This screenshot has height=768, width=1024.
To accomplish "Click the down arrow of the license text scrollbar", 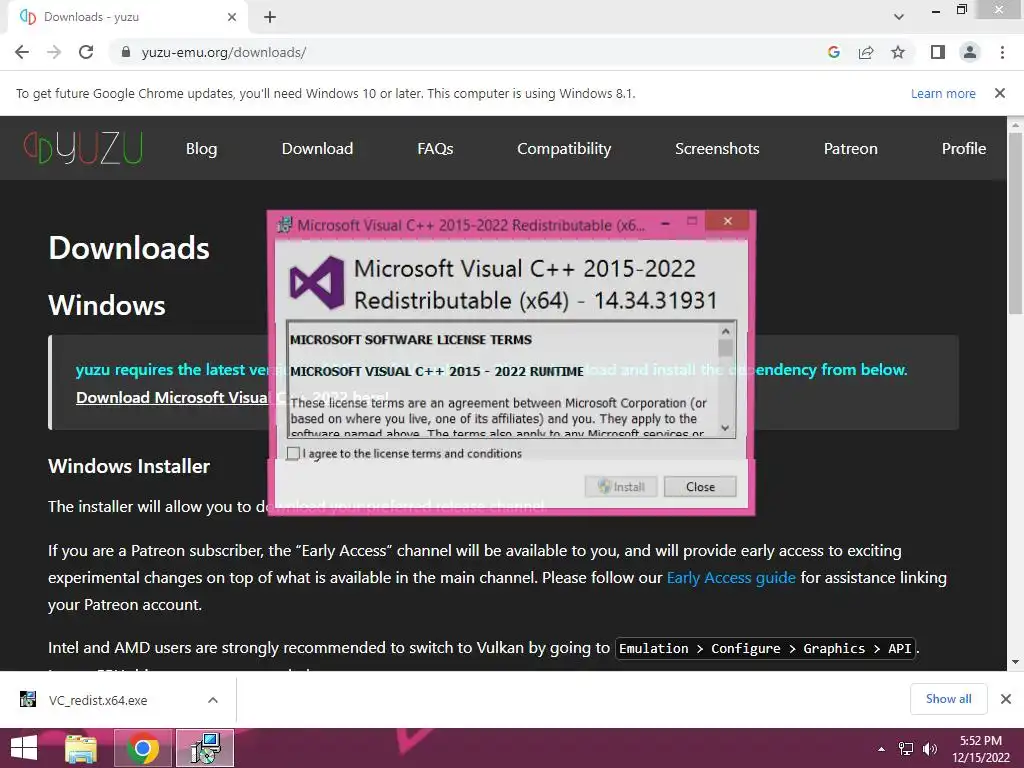I will pos(726,428).
